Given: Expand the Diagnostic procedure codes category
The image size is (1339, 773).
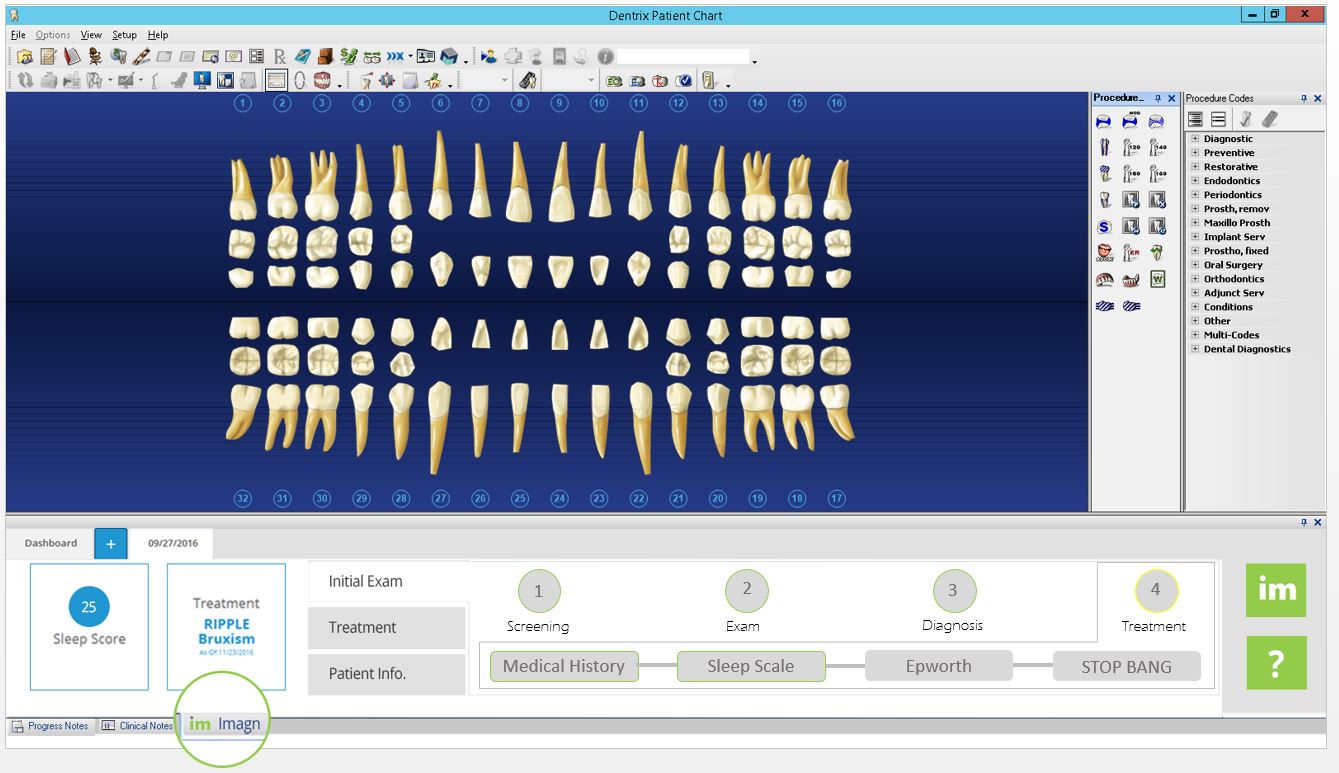Looking at the screenshot, I should tap(1195, 139).
